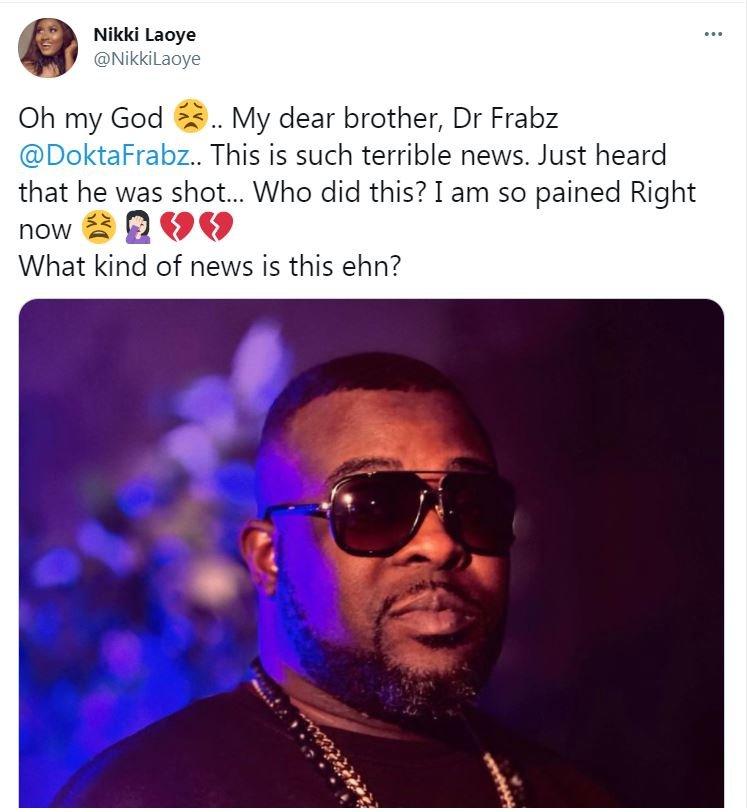Click the second broken heart emoji
The image size is (748, 812).
pyautogui.click(x=215, y=229)
